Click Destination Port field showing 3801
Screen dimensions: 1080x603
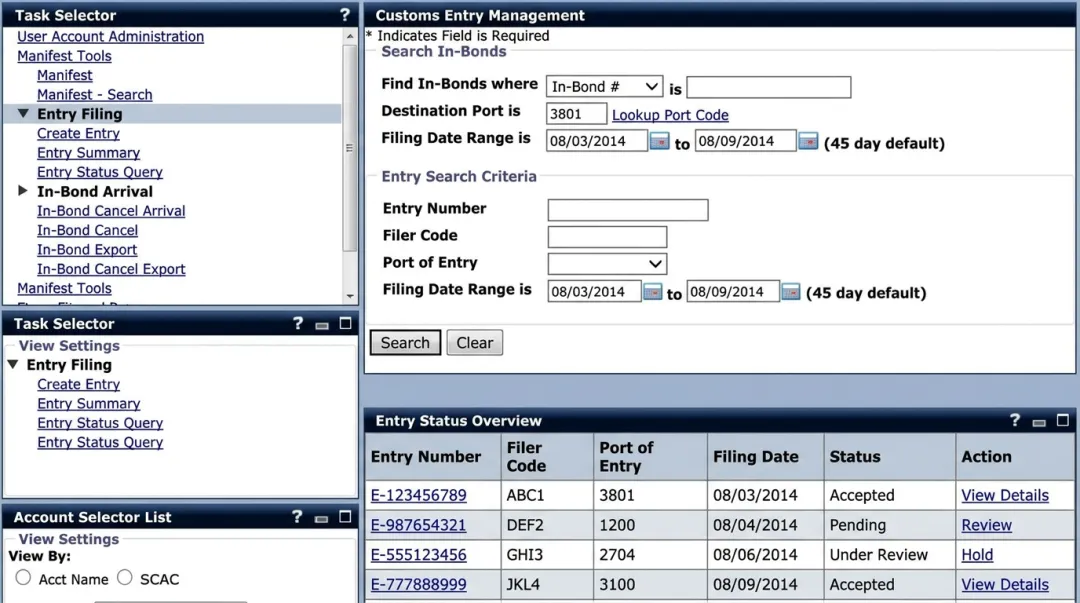(x=577, y=114)
